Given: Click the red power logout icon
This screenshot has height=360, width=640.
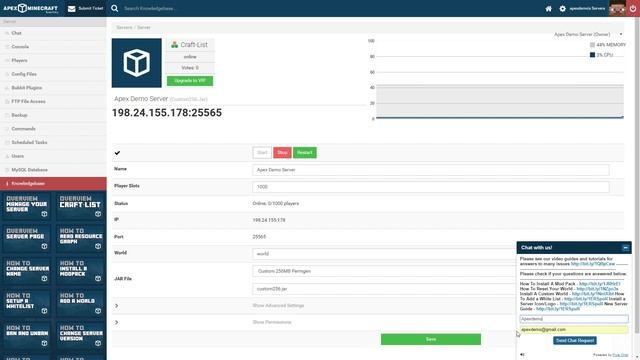Looking at the screenshot, I should coord(633,8).
